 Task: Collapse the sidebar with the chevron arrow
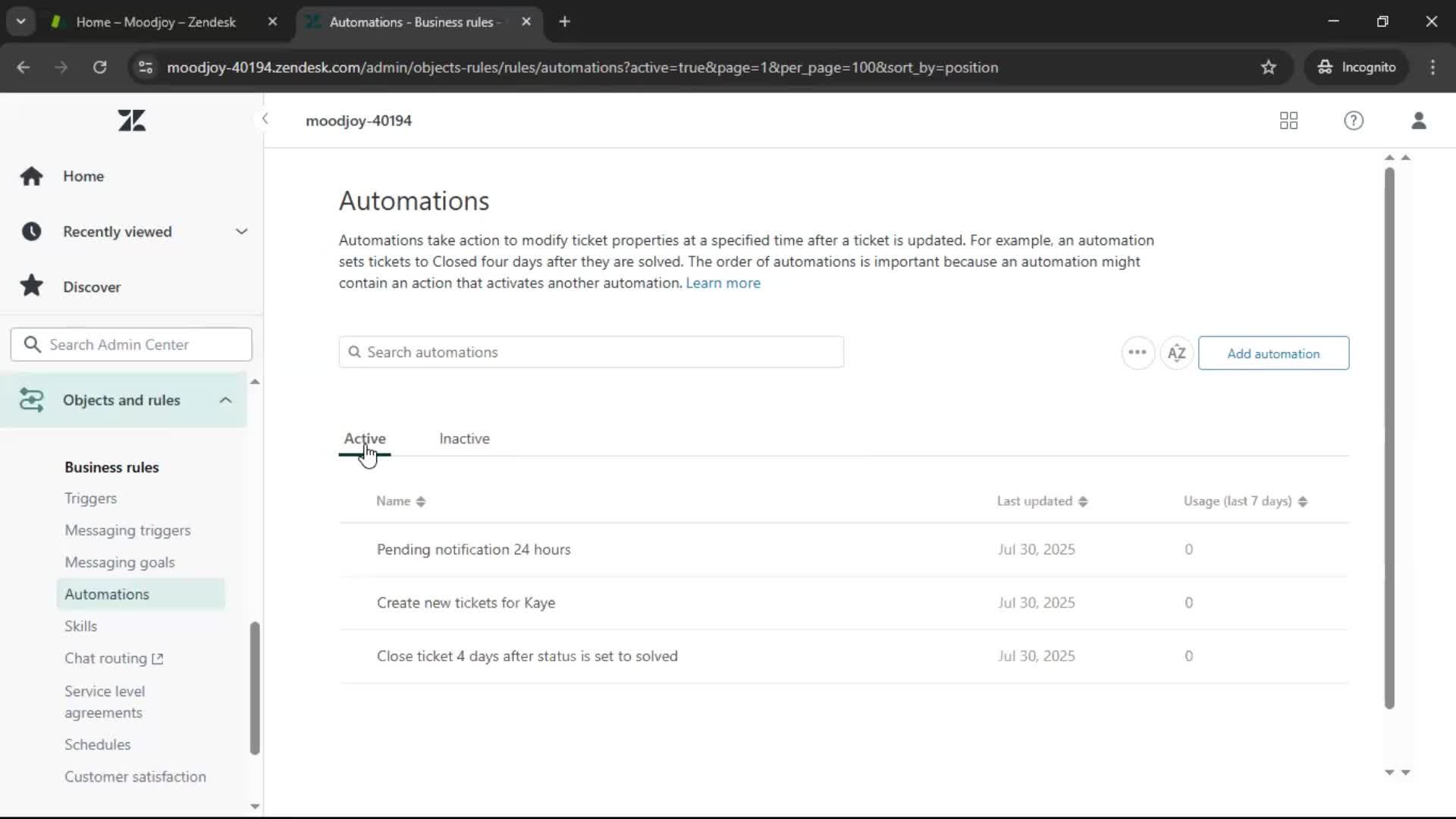click(265, 119)
